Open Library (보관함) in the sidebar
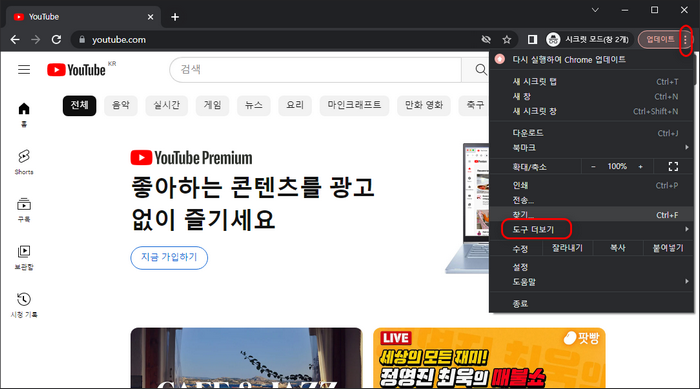Screen dimensions: 700x389 (24, 257)
